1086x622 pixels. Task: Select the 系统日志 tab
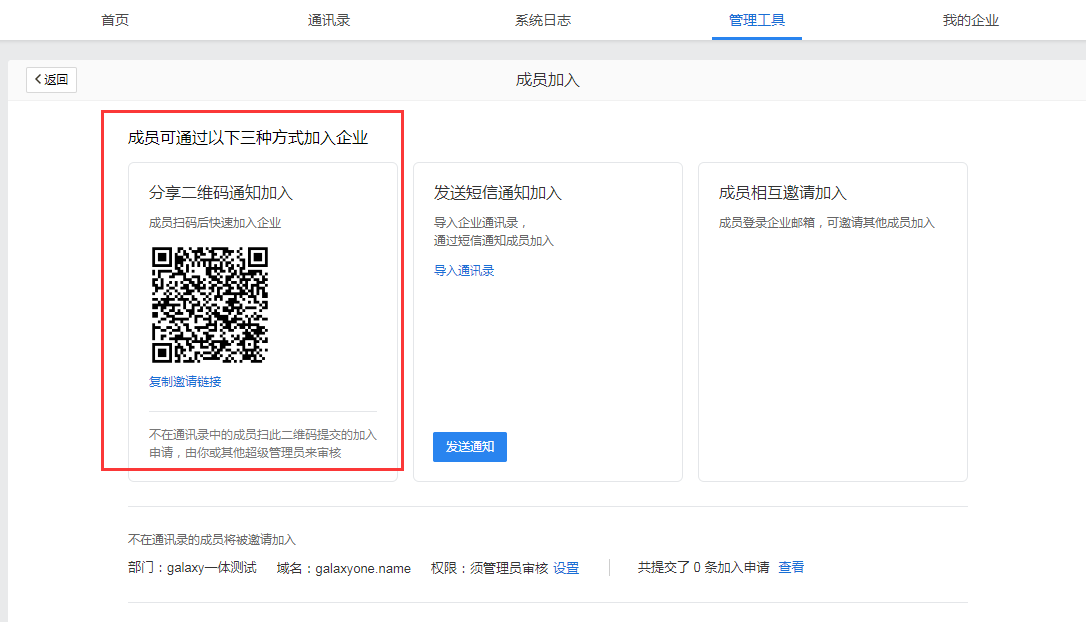[x=543, y=19]
